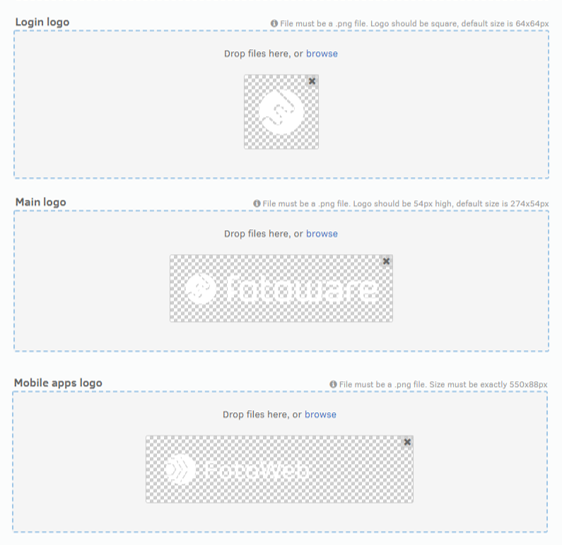
Task: Remove the uploaded Mobile apps FotoWeb image
Action: pyautogui.click(x=407, y=442)
